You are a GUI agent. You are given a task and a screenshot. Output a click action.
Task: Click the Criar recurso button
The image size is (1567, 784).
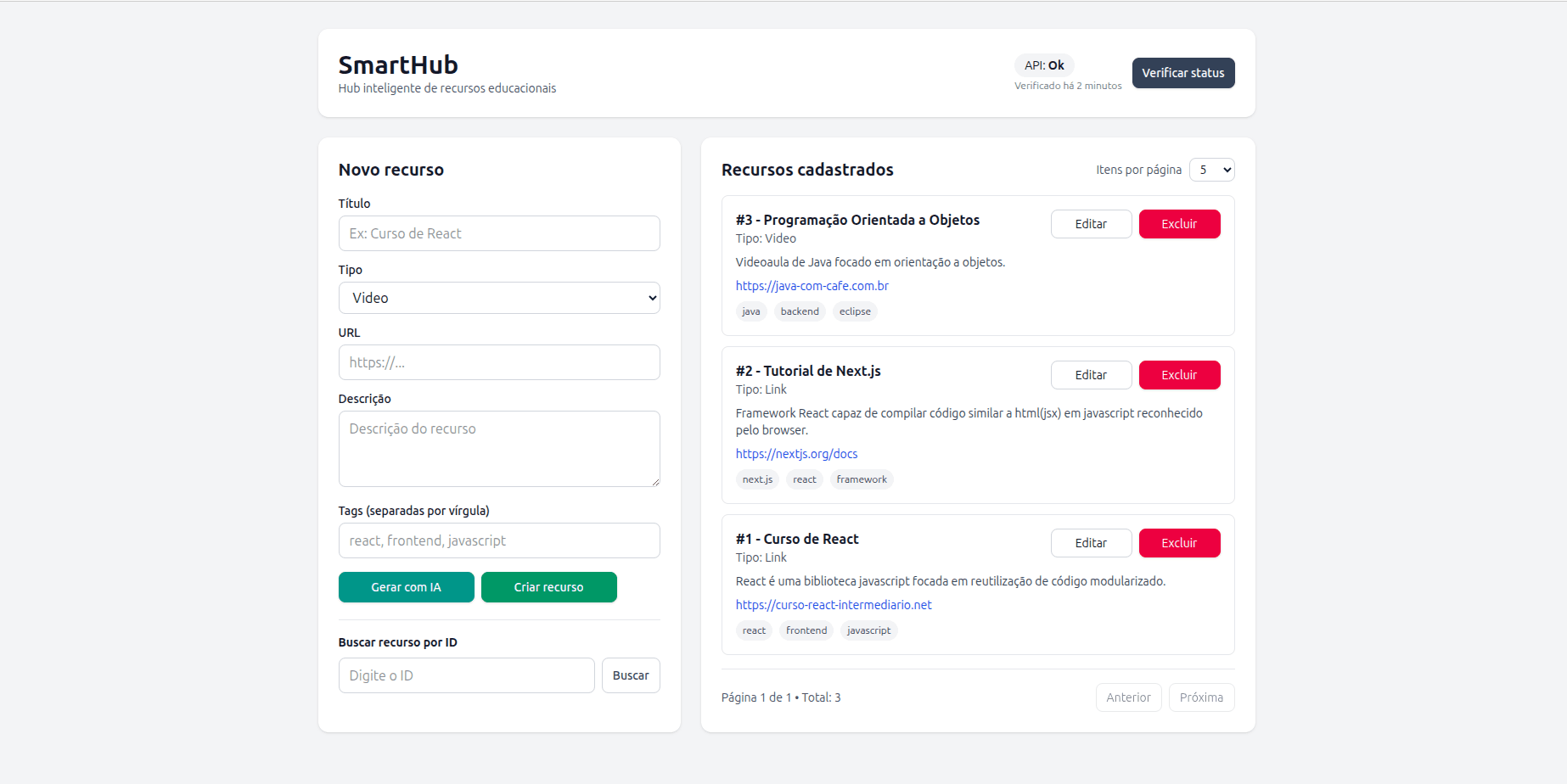coord(548,587)
